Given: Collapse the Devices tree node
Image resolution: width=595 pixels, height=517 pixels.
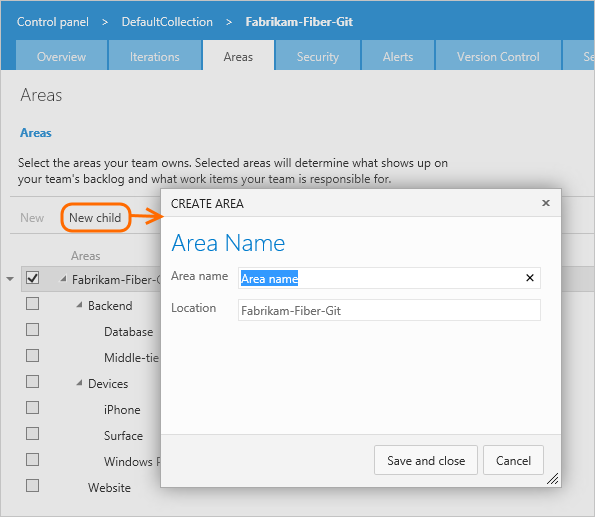Looking at the screenshot, I should (x=79, y=383).
